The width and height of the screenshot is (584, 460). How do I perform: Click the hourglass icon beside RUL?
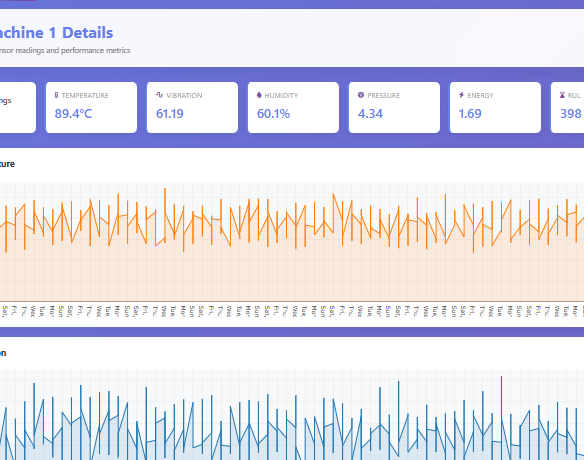point(562,95)
